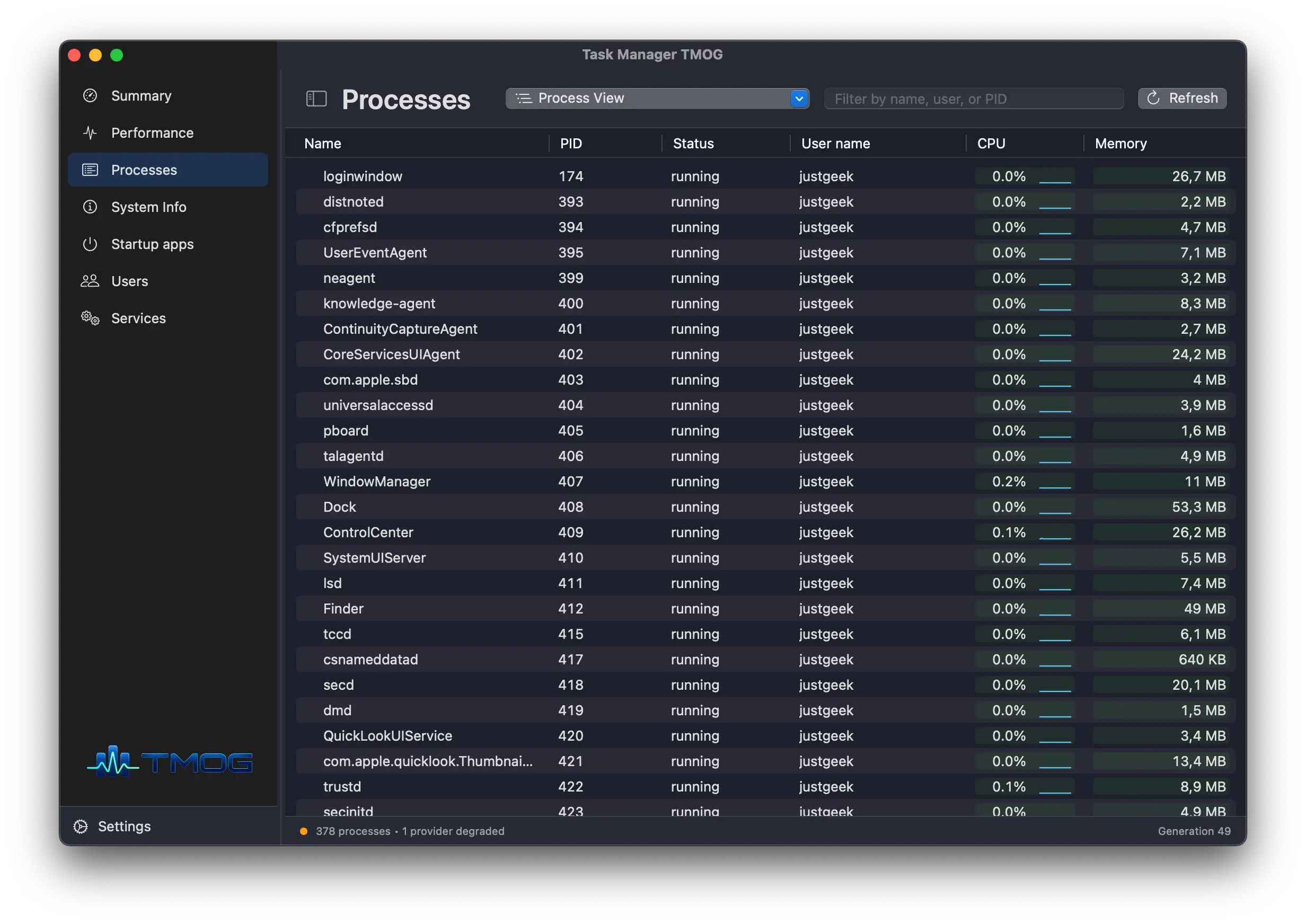Click the blue chevron of Process View
This screenshot has width=1306, height=924.
pos(799,99)
